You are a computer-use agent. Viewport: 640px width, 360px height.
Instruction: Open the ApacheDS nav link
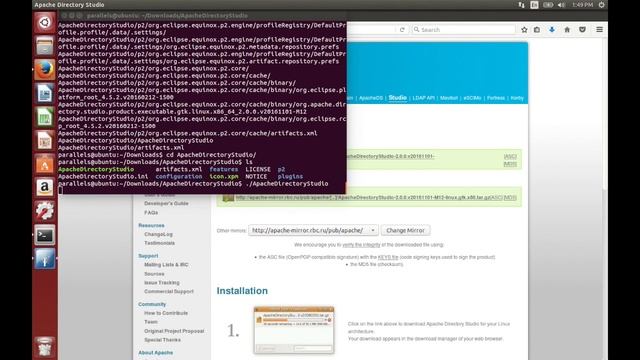(x=371, y=98)
